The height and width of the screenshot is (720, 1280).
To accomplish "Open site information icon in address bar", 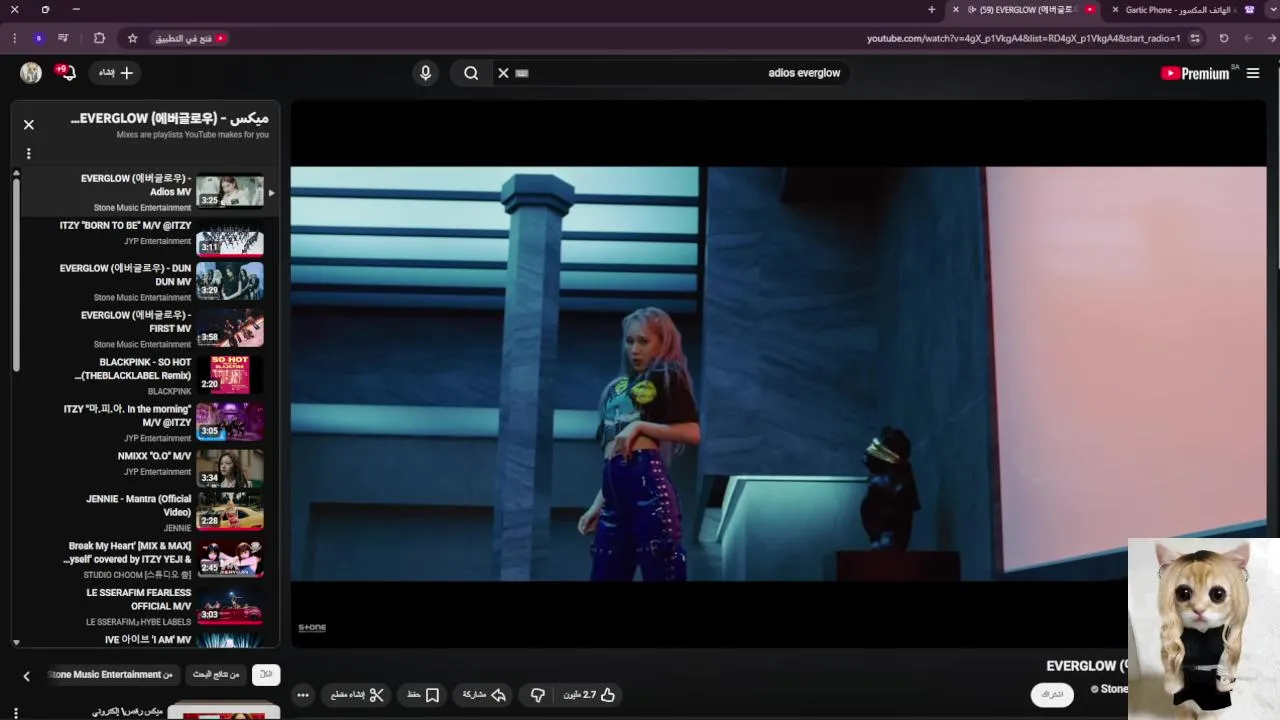I will tap(1195, 38).
